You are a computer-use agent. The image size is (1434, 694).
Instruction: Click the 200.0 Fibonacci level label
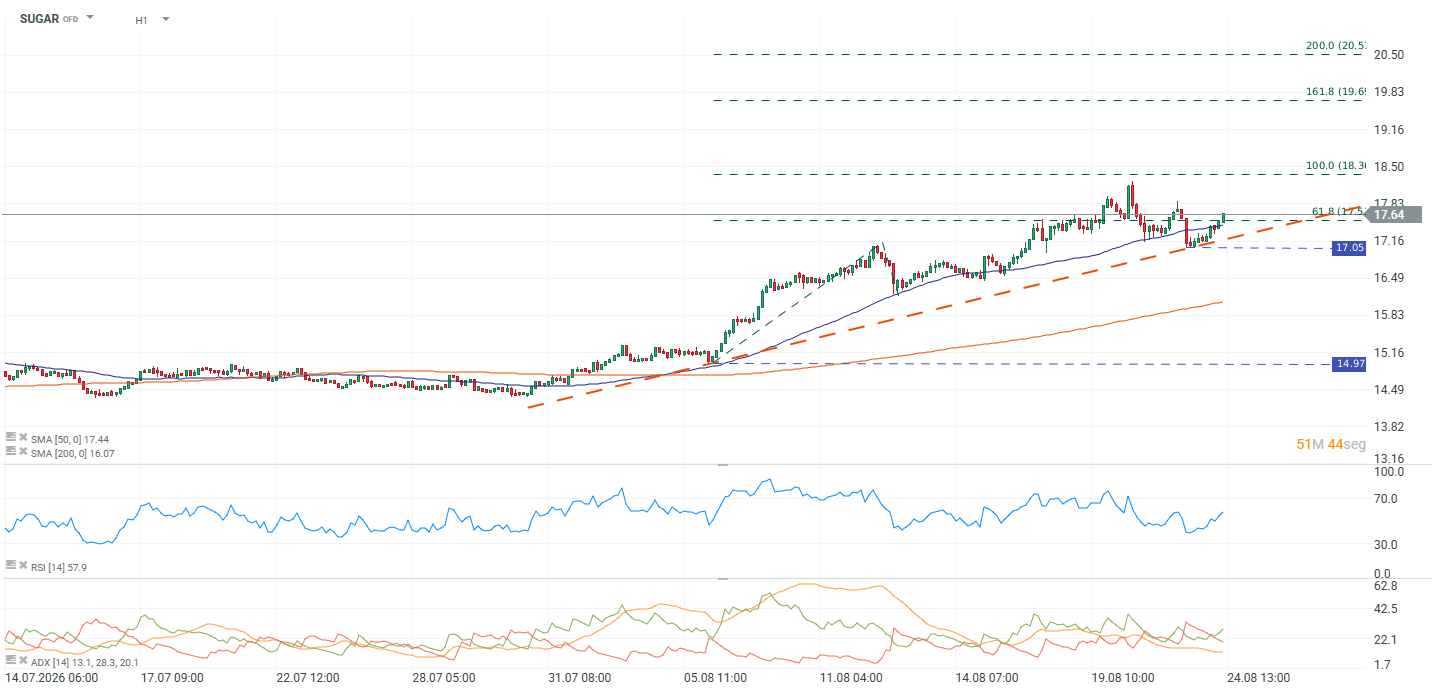(x=1335, y=46)
